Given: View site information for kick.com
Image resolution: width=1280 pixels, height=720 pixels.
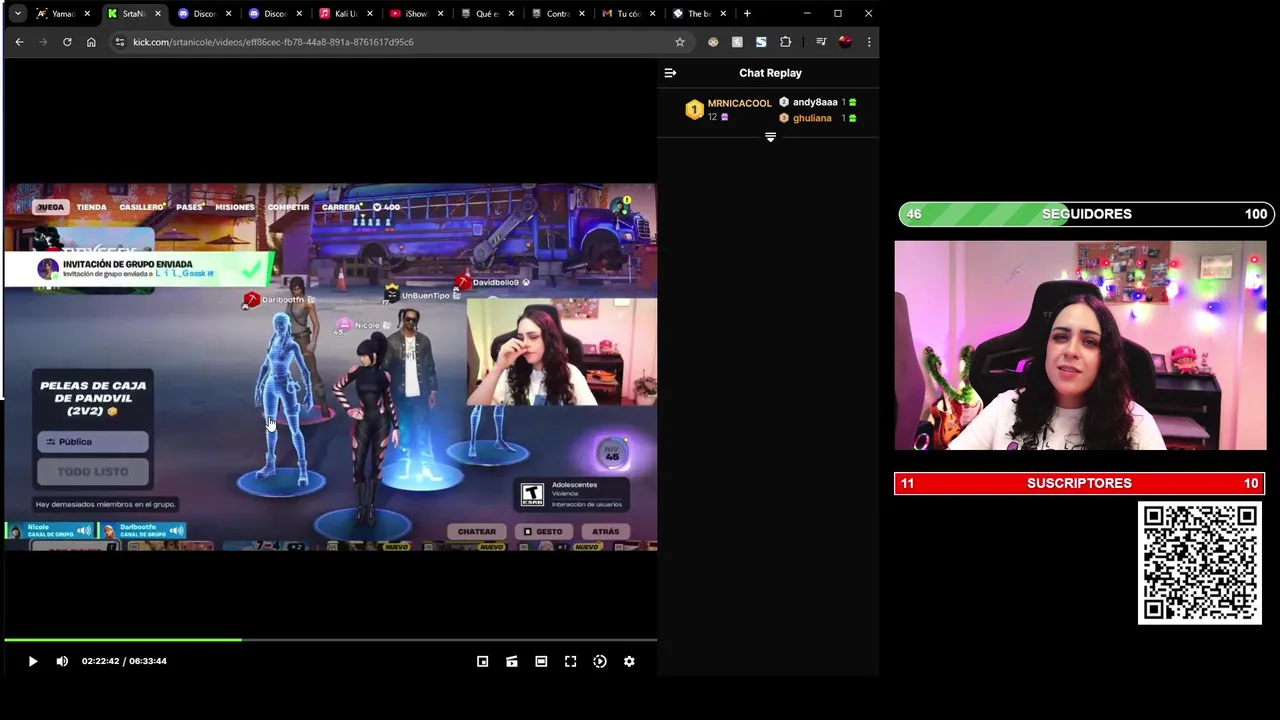Looking at the screenshot, I should pyautogui.click(x=120, y=42).
